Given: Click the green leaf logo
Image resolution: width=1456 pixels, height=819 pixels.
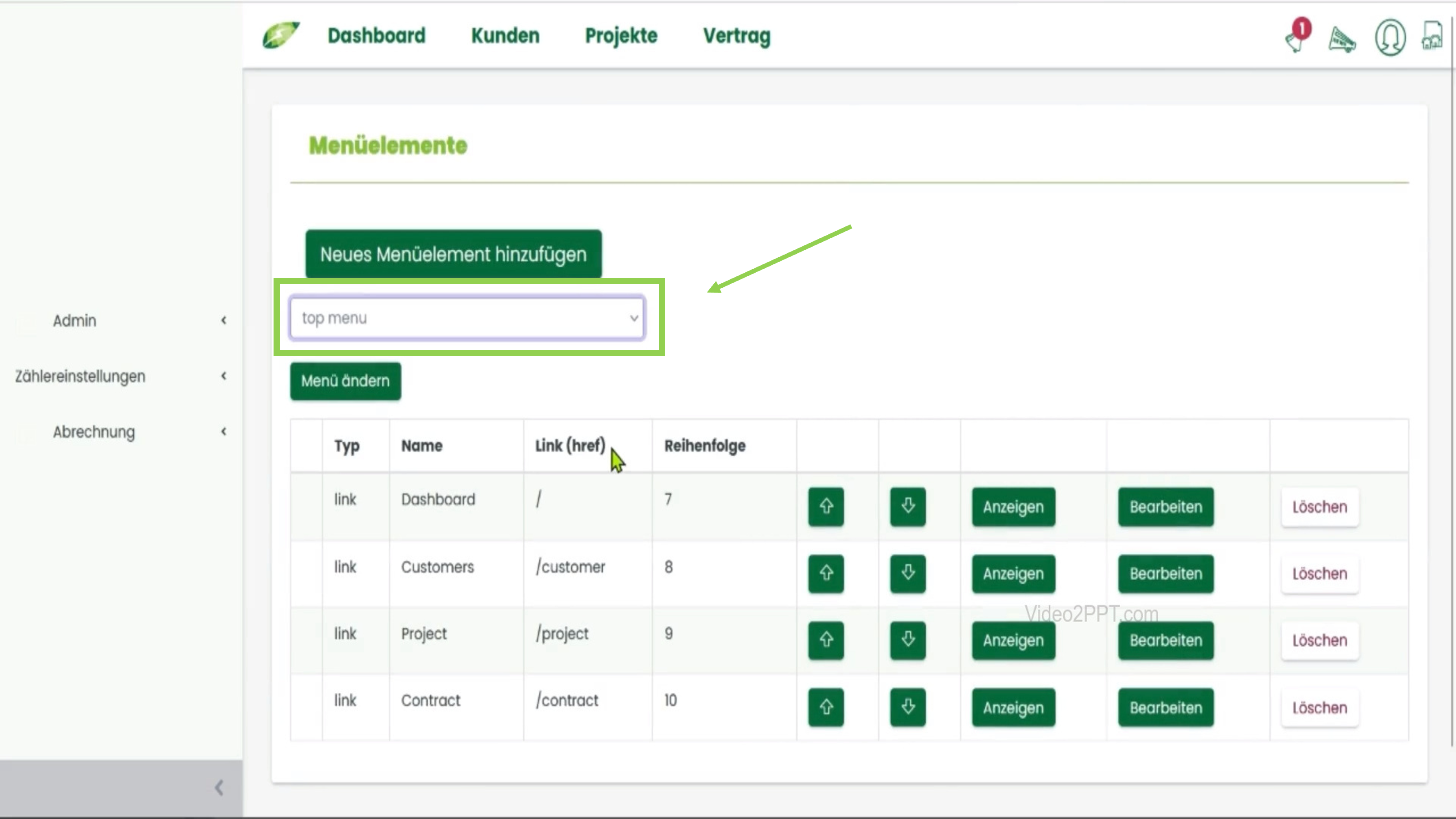Looking at the screenshot, I should (x=281, y=35).
